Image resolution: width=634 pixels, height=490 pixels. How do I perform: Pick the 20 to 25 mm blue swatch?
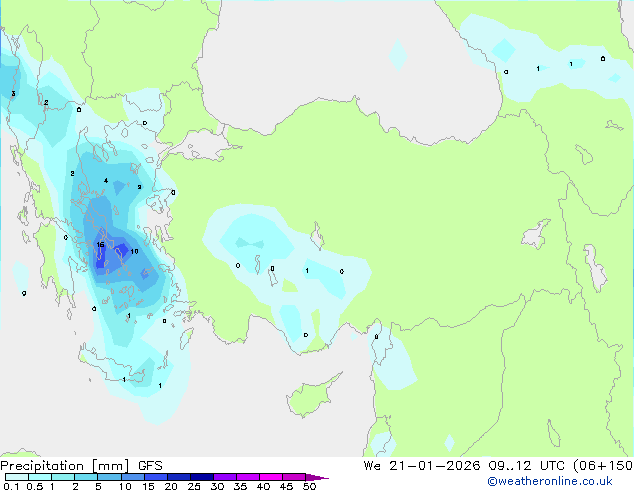(178, 477)
